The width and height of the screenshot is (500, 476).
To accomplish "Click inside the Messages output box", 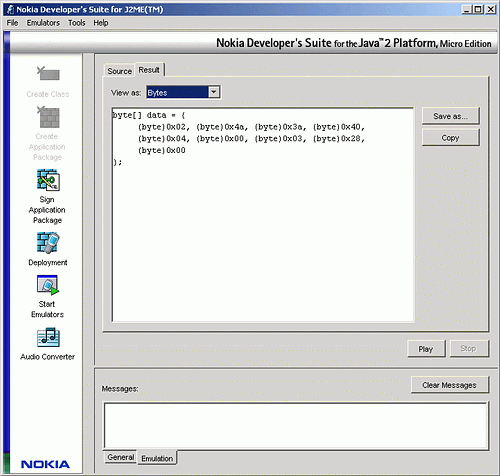I will [x=296, y=425].
